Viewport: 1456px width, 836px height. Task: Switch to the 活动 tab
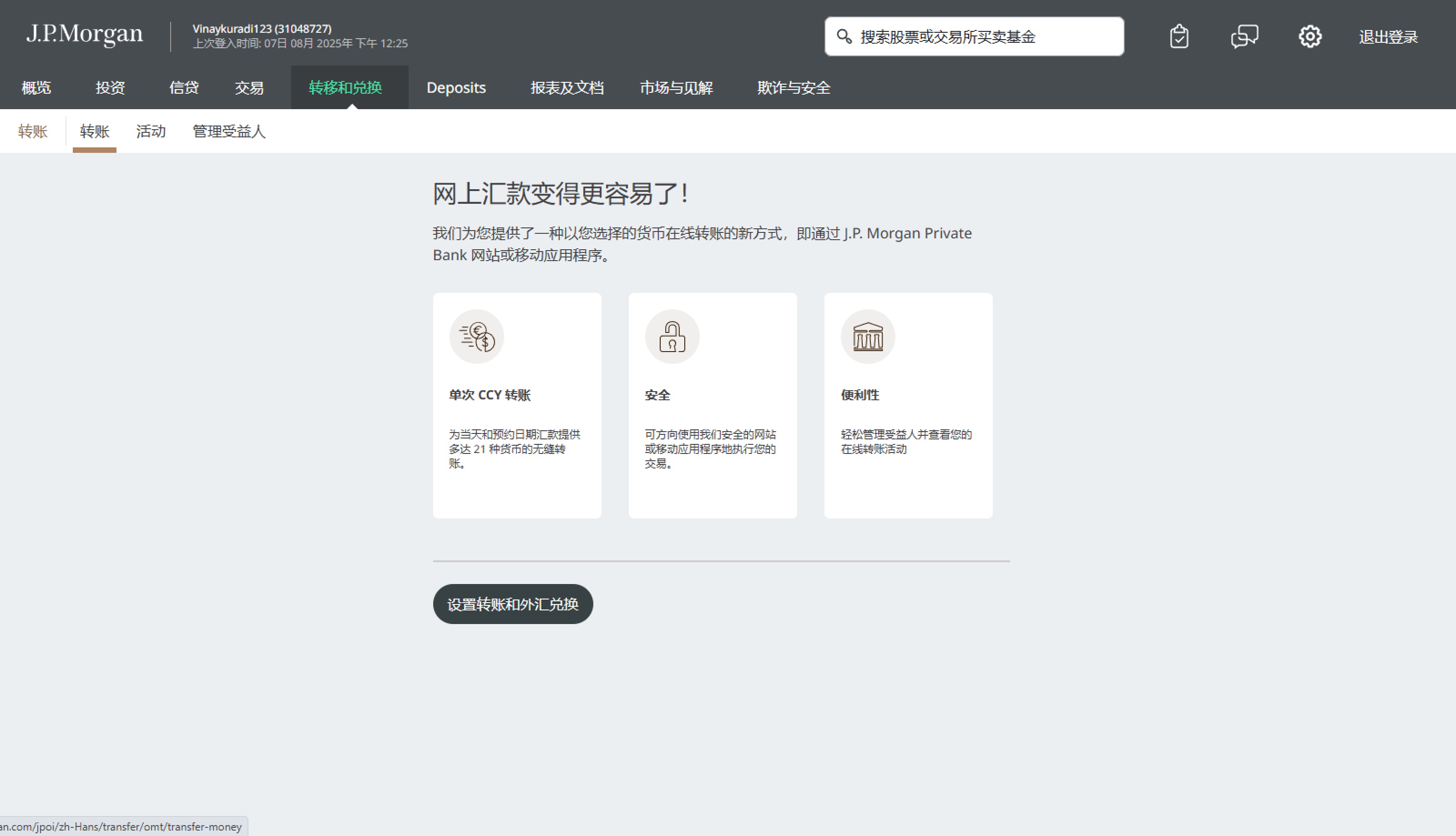151,131
